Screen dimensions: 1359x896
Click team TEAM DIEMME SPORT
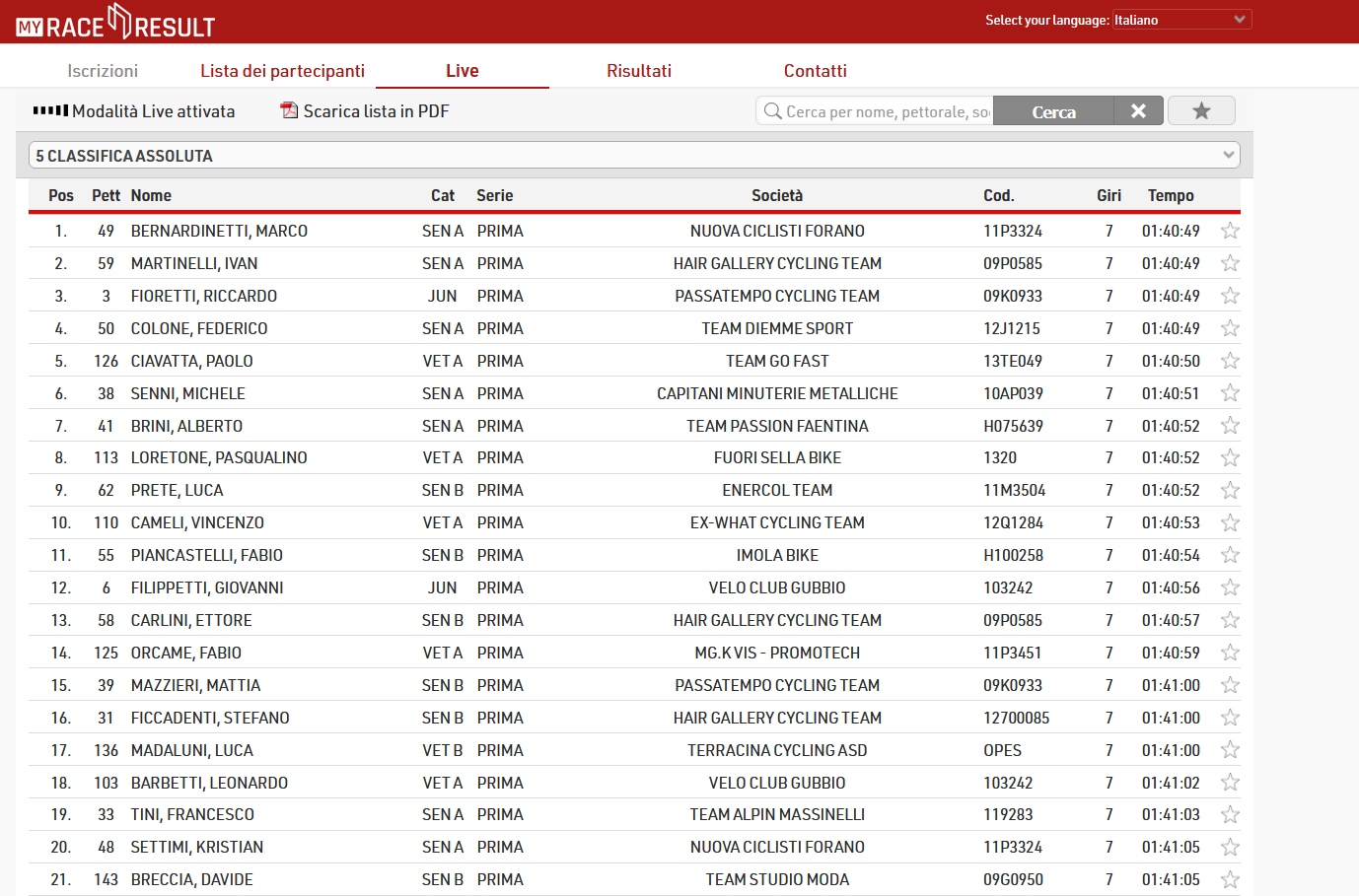(777, 328)
